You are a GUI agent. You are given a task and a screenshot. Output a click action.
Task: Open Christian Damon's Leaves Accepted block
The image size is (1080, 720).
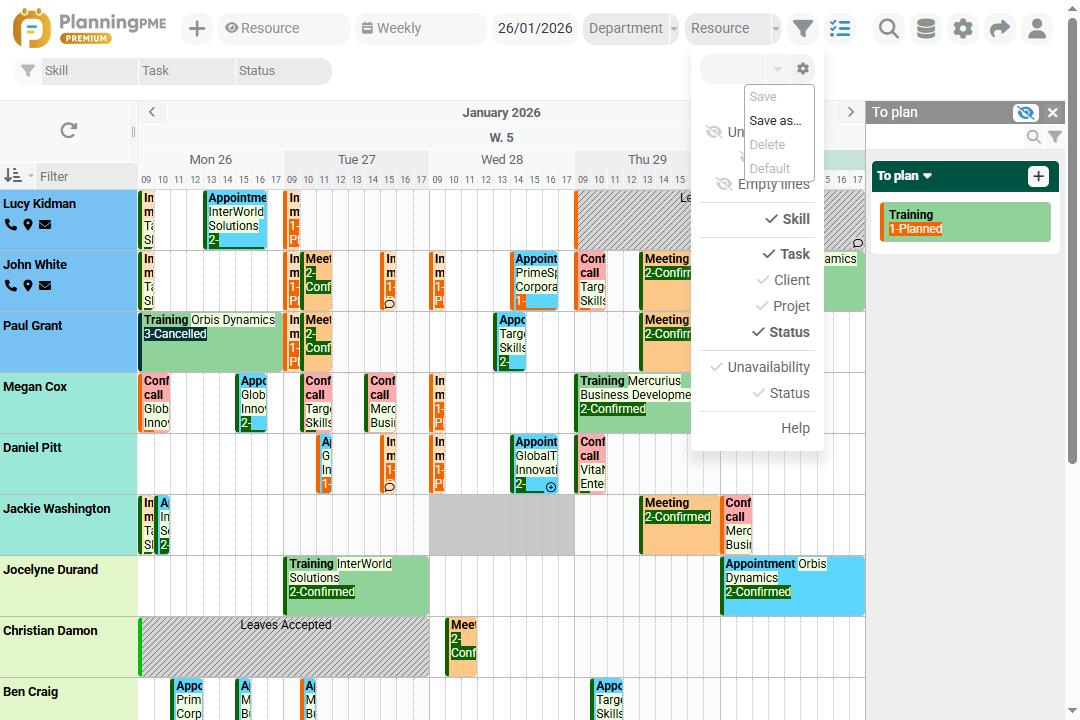point(285,647)
